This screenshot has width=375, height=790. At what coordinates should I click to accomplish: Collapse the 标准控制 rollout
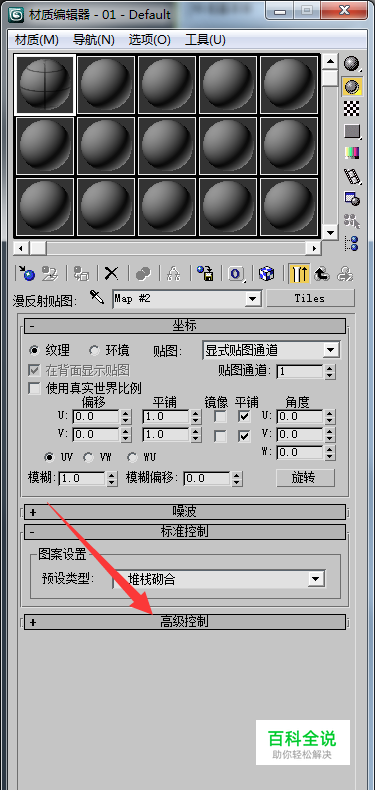(x=184, y=532)
